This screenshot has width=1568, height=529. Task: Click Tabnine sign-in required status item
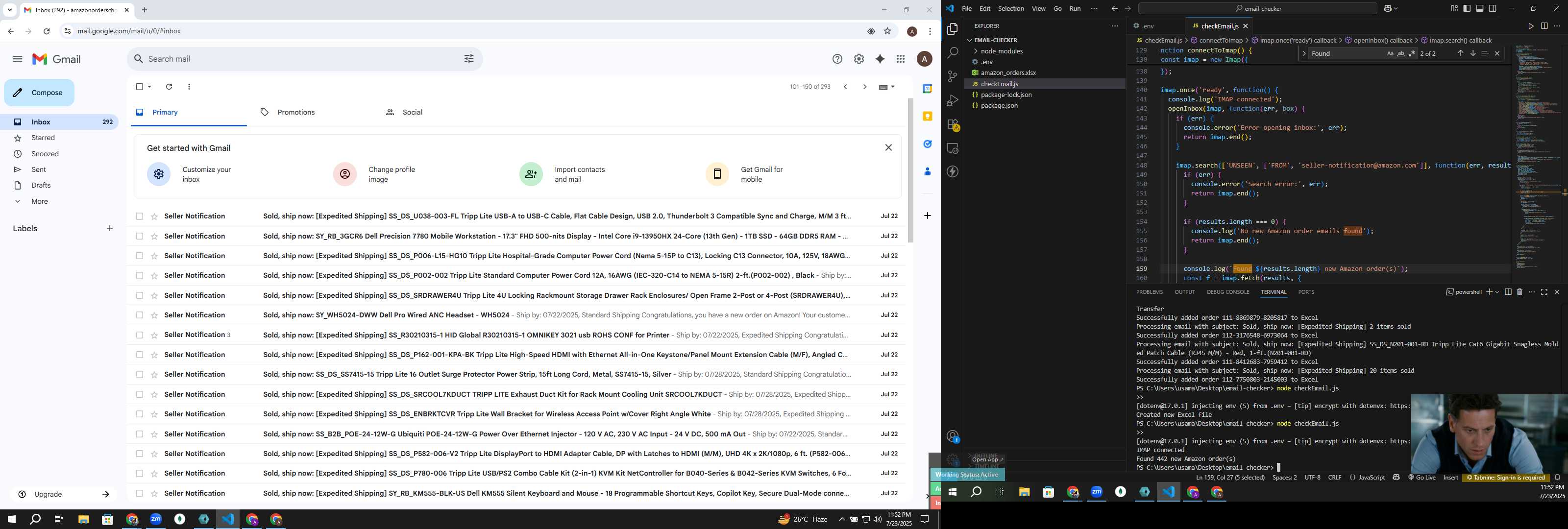tap(1505, 478)
